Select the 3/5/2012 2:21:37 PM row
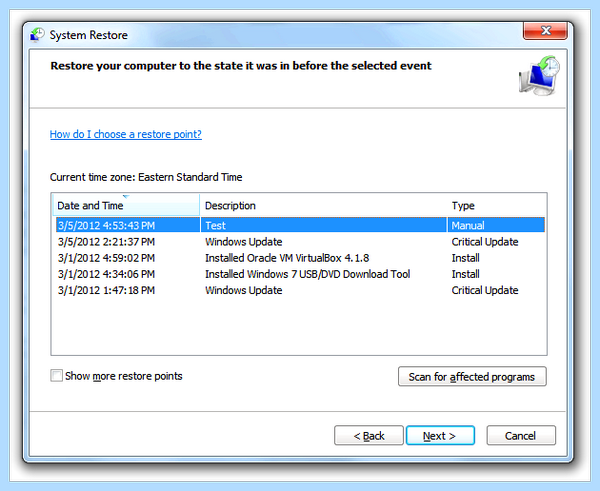This screenshot has width=600, height=491. pyautogui.click(x=300, y=241)
